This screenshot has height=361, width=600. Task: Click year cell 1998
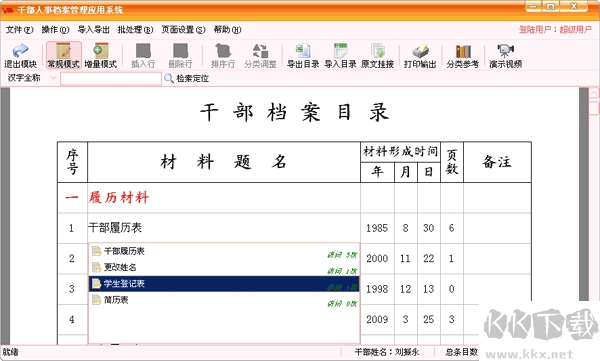(x=377, y=289)
